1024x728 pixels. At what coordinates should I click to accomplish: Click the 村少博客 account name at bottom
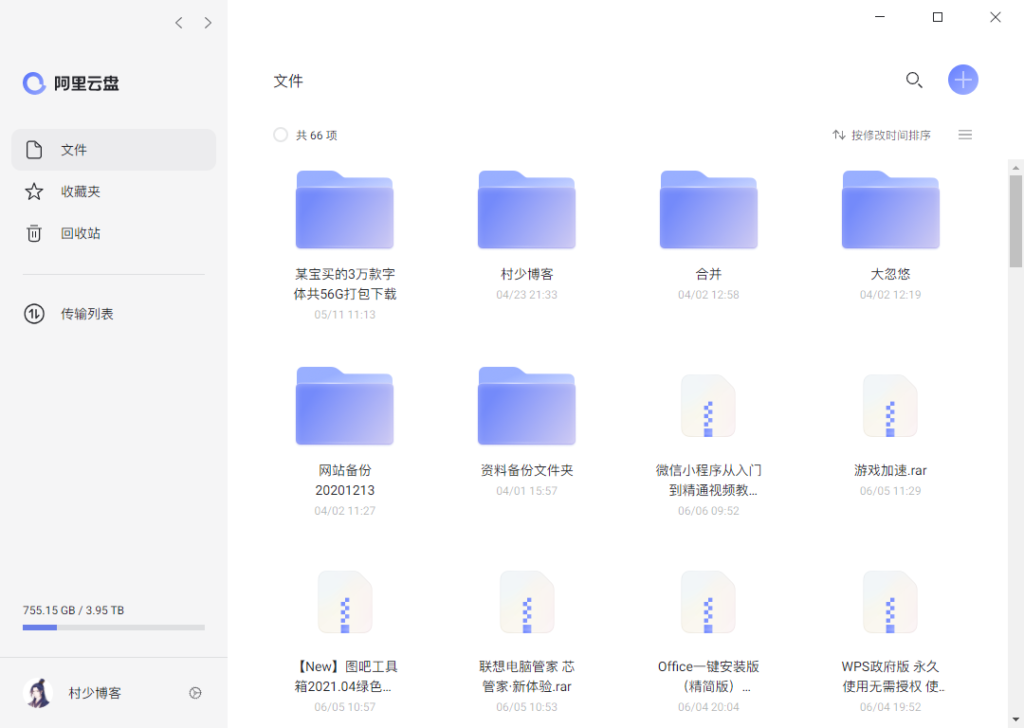point(95,693)
